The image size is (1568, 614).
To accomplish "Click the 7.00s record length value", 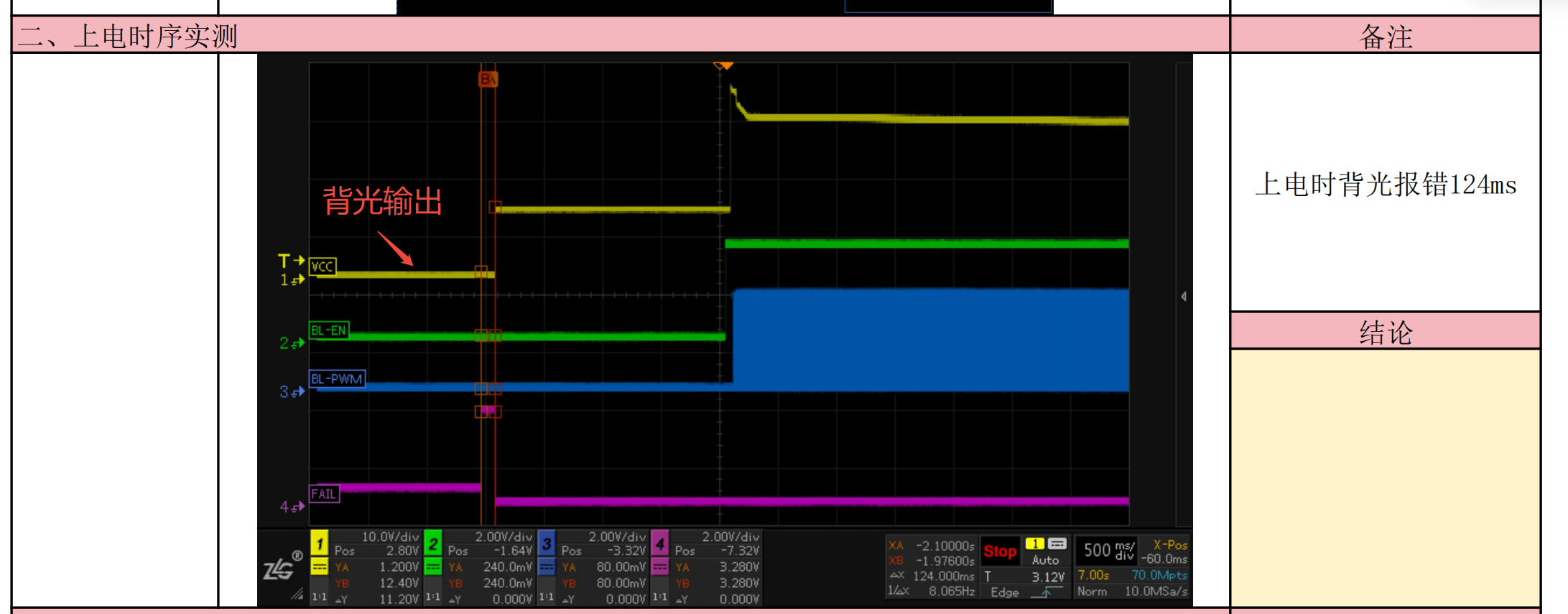I will [1094, 575].
